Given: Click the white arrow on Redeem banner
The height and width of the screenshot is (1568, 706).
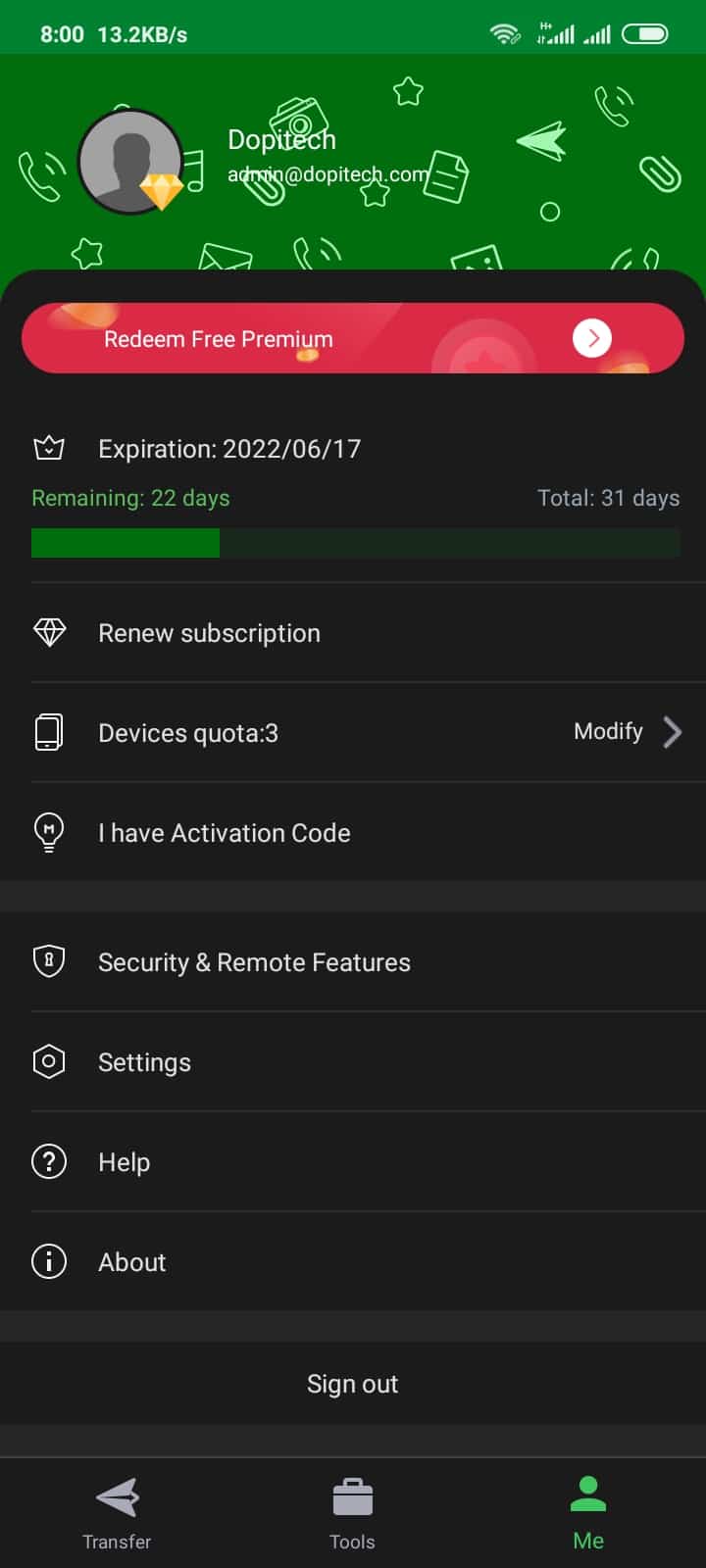Looking at the screenshot, I should pyautogui.click(x=591, y=338).
